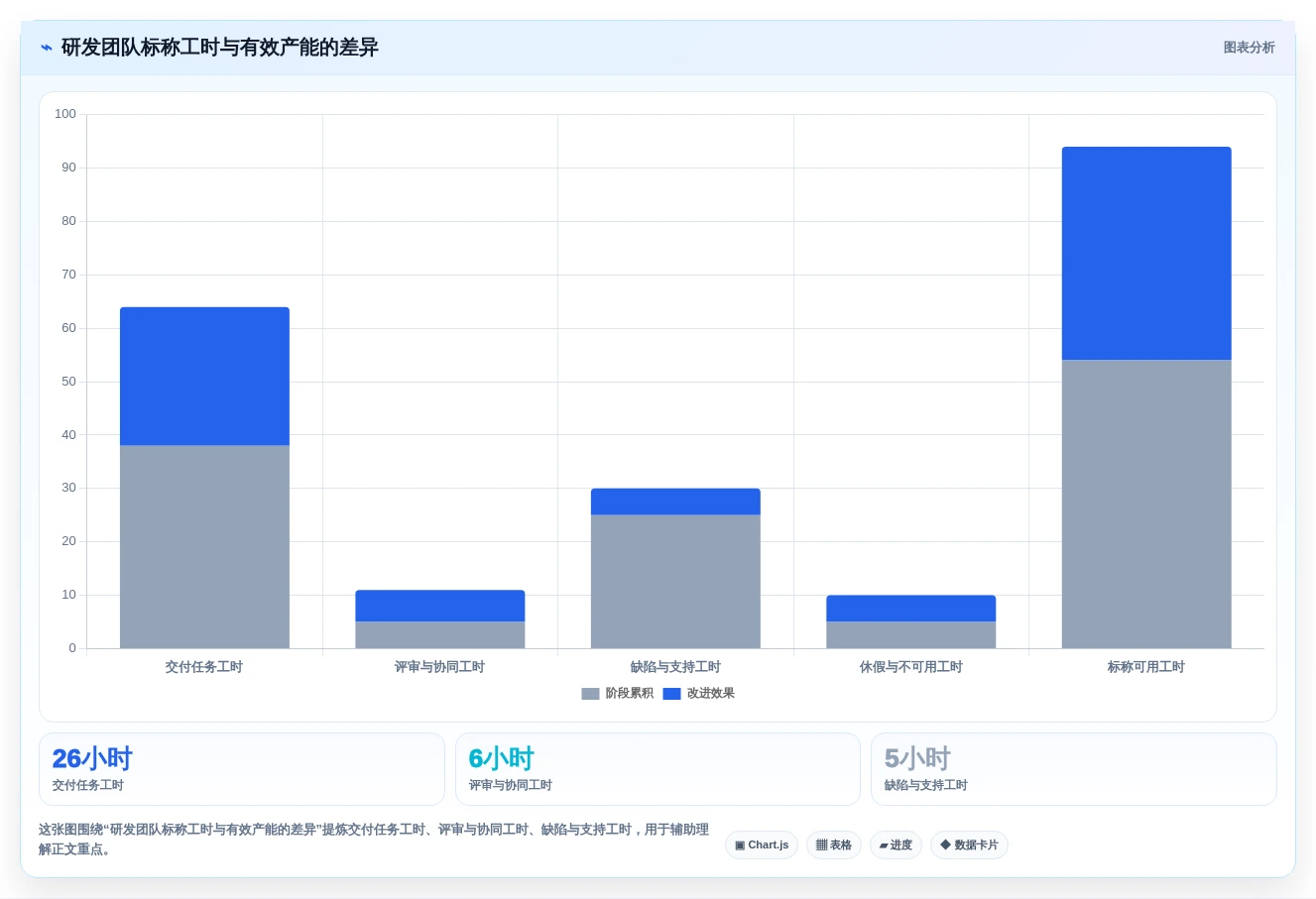Toggle the 改进效果 legend entry
Viewport: 1316px width, 899px height.
click(x=699, y=694)
